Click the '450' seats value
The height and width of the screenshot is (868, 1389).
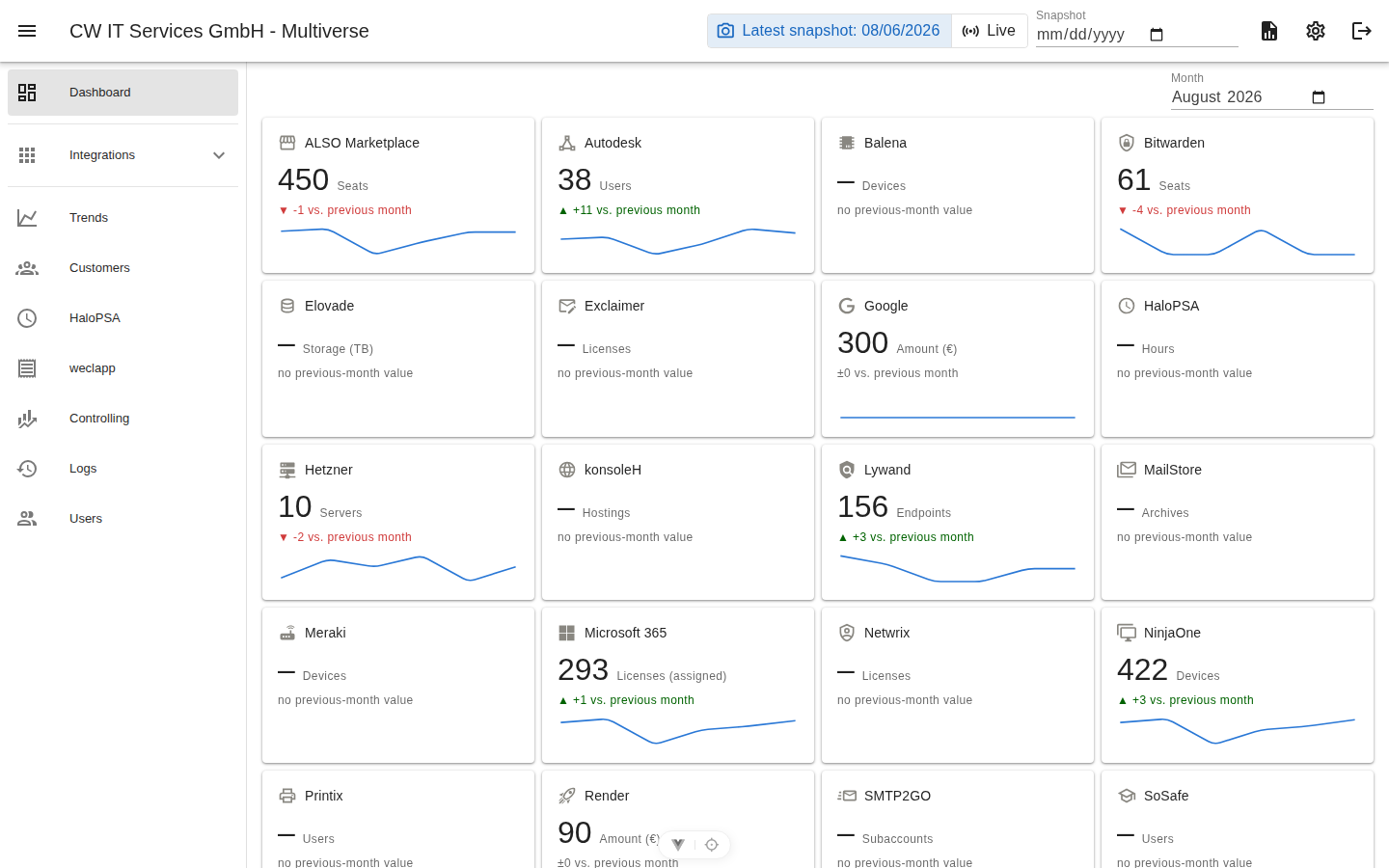tap(304, 180)
